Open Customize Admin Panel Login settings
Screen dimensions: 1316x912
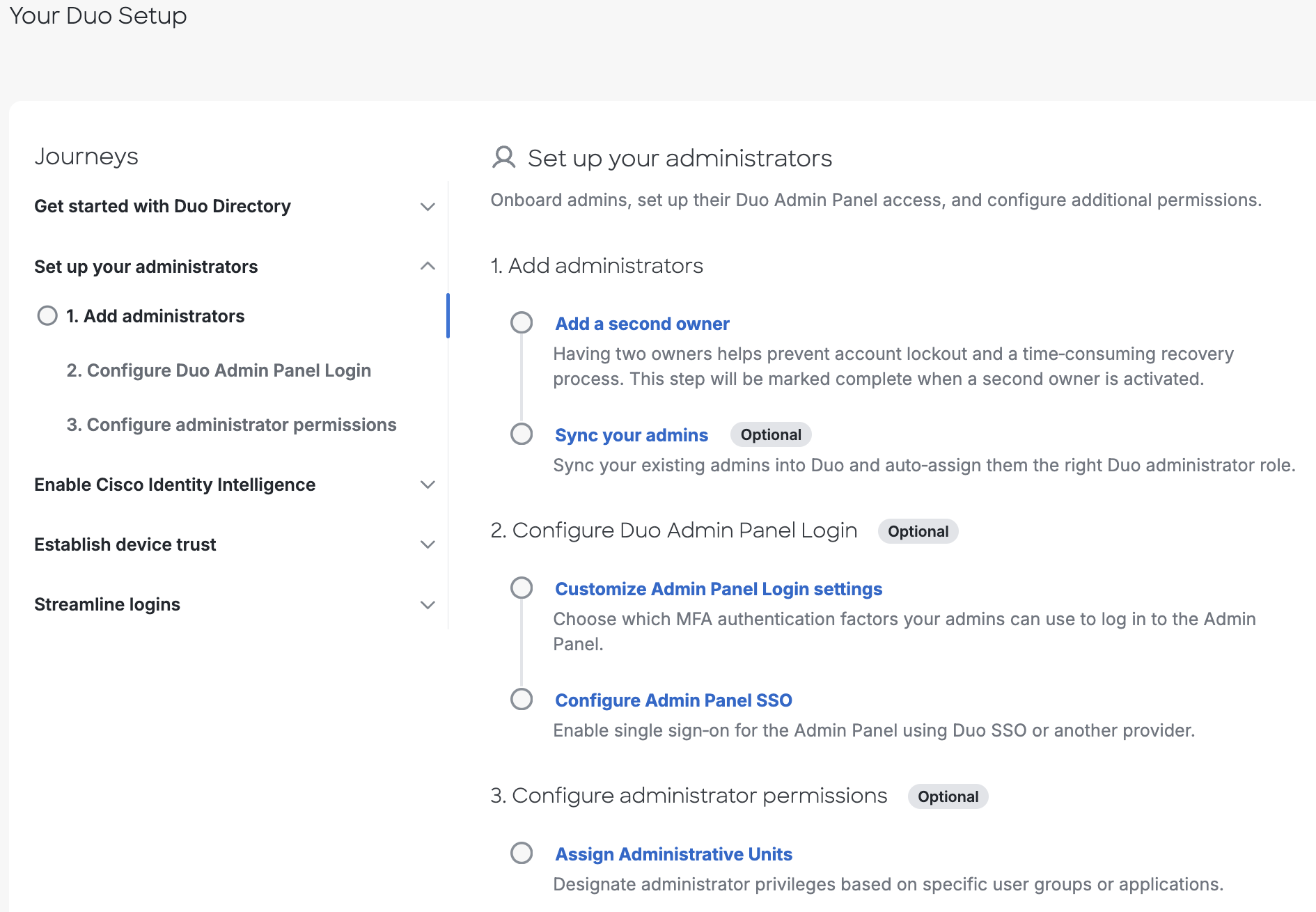[x=718, y=588]
